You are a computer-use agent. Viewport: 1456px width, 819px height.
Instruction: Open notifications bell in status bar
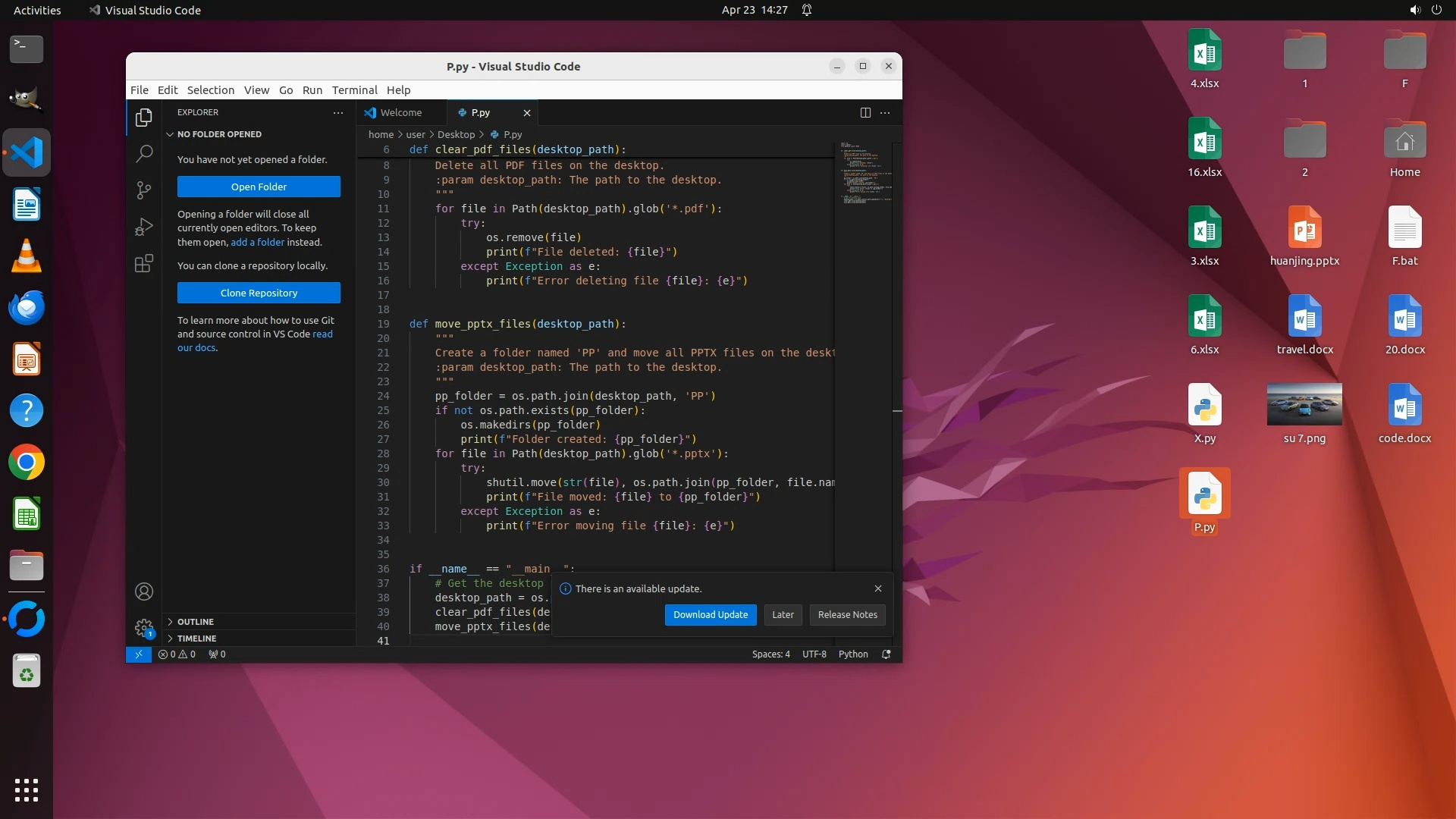(x=886, y=654)
